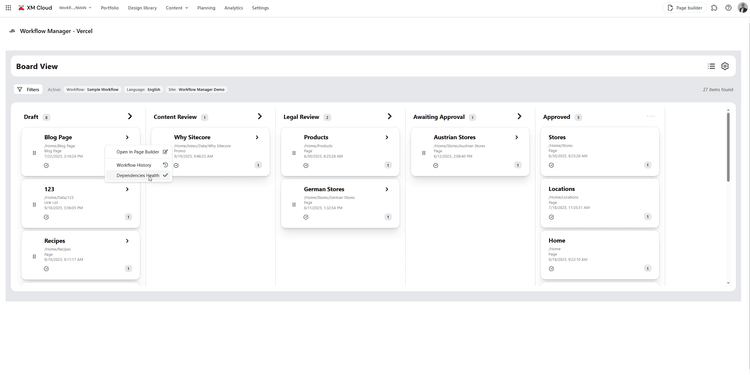Screen dimensions: 750x375
Task: Click the drag handle on Blog Page card
Action: pyautogui.click(x=34, y=153)
